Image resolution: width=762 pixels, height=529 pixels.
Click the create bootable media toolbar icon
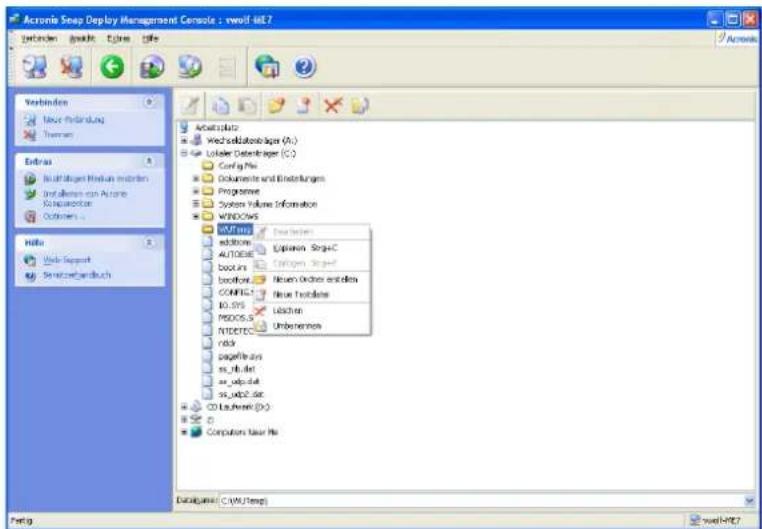pos(152,67)
